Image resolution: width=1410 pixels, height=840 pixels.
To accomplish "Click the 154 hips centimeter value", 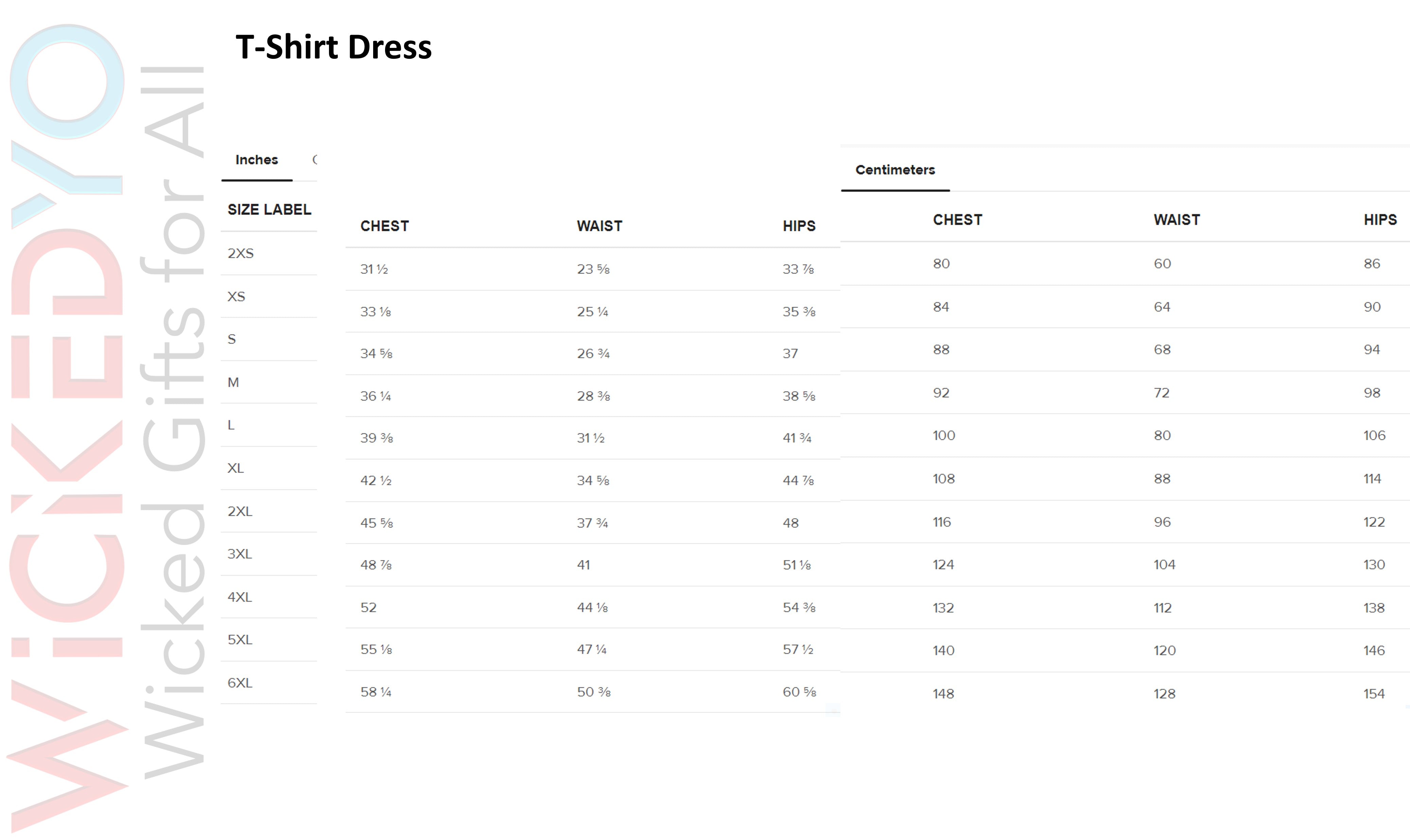I will [x=1373, y=694].
